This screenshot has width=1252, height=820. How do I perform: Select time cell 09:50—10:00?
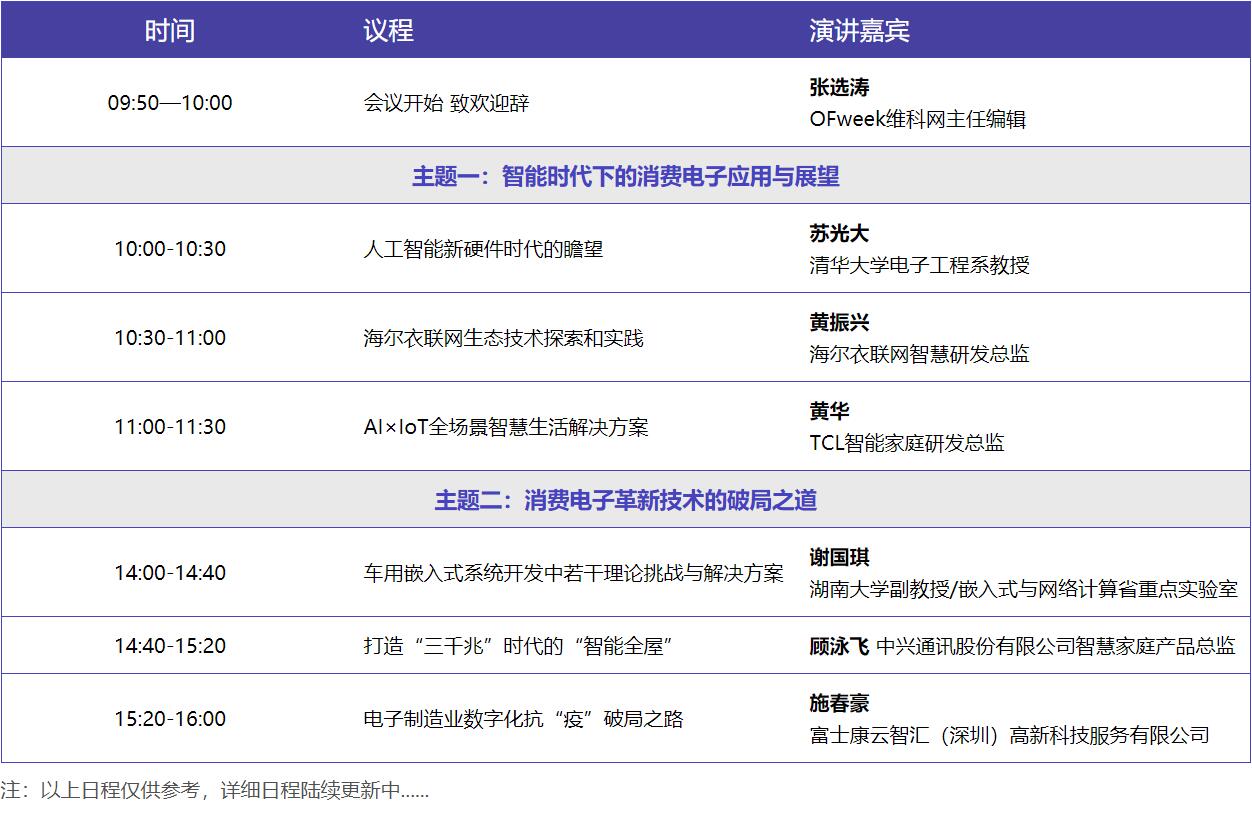point(170,103)
